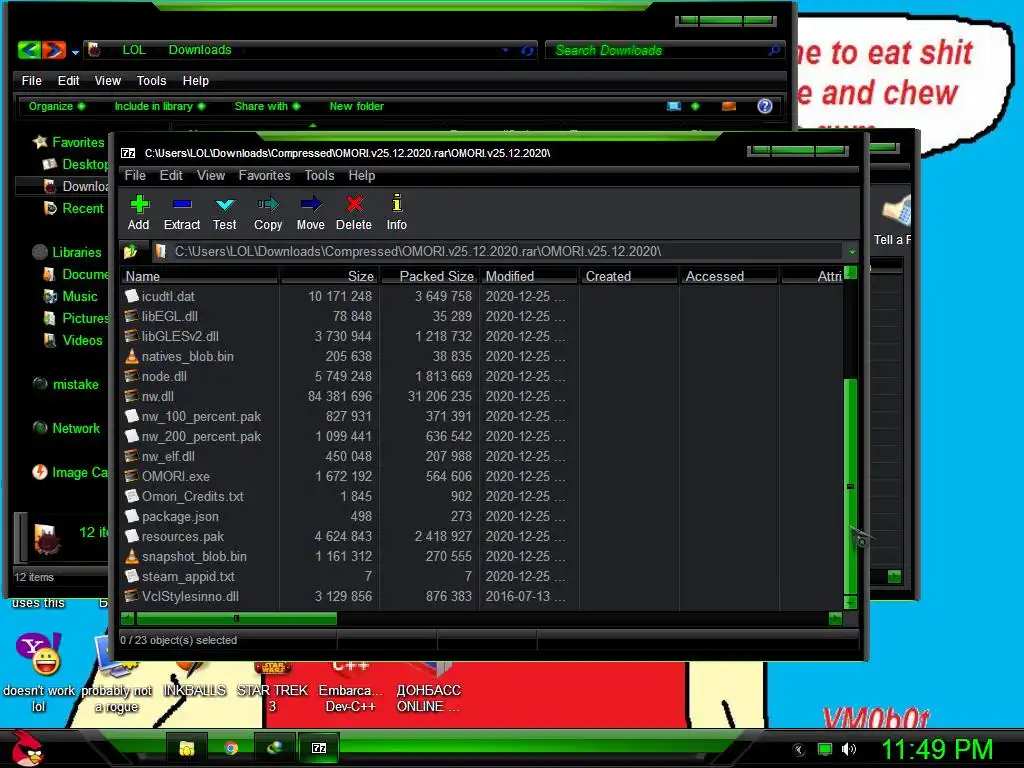Viewport: 1024px width, 768px height.
Task: Select Recent under Favorites
Action: 74,208
